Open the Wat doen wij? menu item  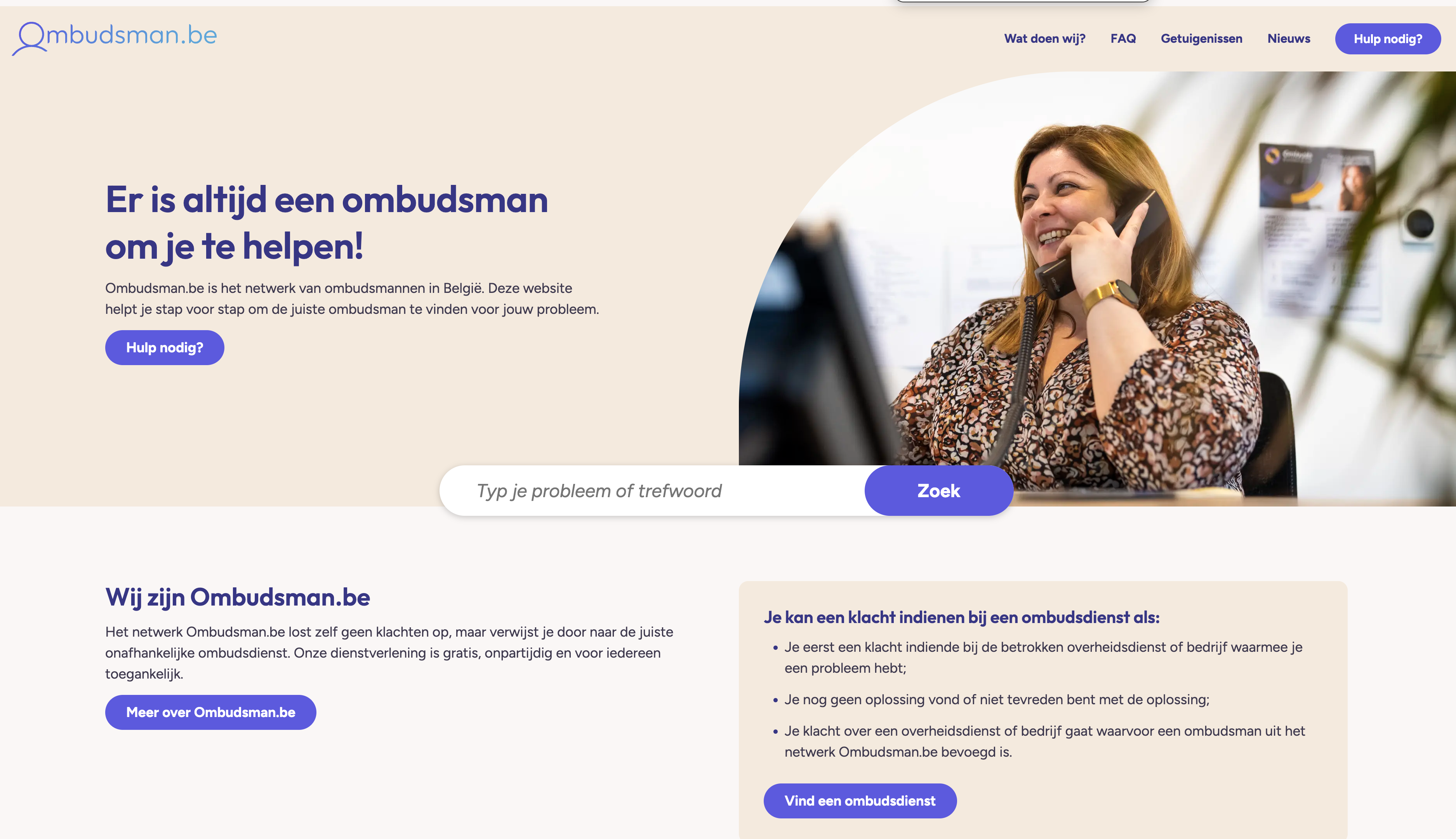[x=1044, y=38]
